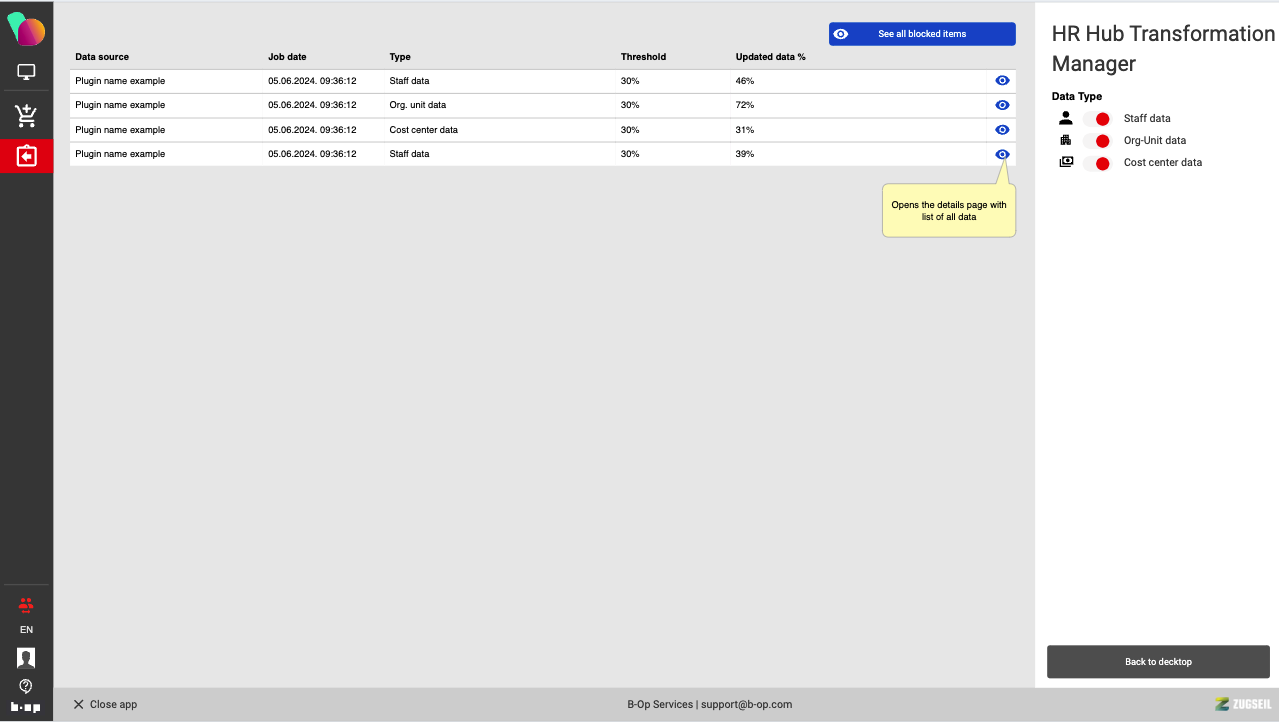Open the desktop monitor icon in the sidebar
Viewport: 1279px width, 722px height.
point(26,73)
